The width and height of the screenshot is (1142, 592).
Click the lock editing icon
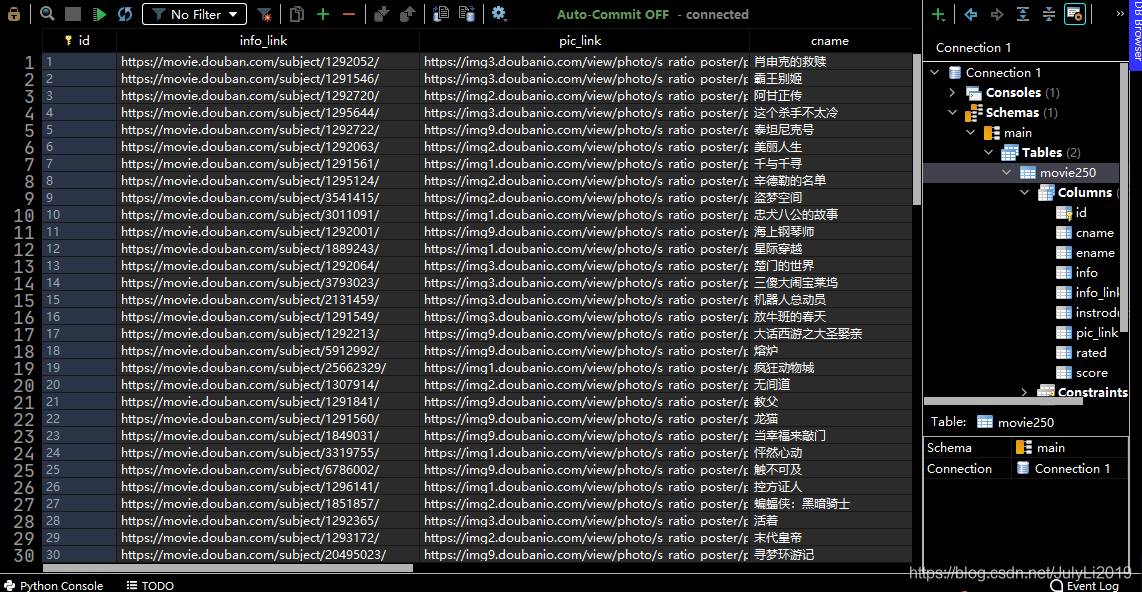point(14,14)
